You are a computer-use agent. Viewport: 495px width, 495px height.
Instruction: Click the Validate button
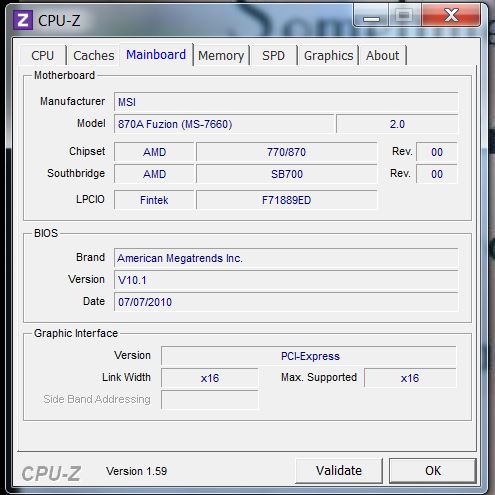[x=339, y=471]
